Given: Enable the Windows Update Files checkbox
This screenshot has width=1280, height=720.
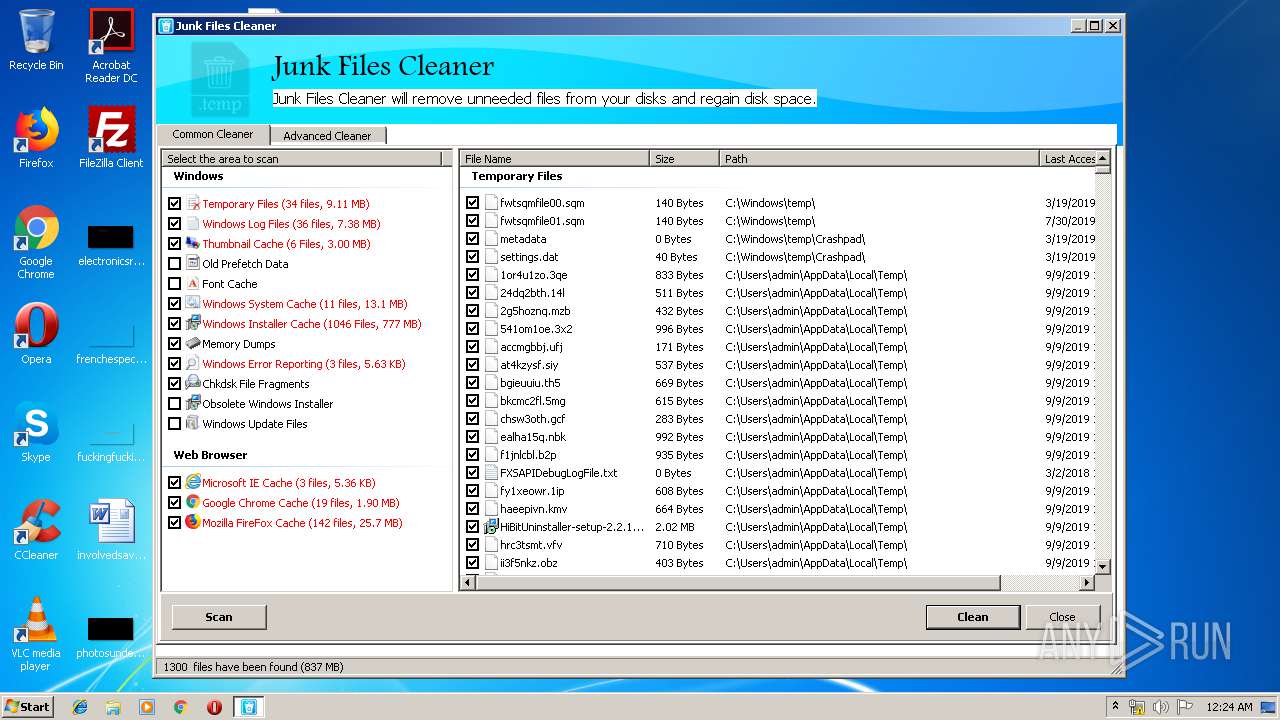Looking at the screenshot, I should click(x=175, y=424).
